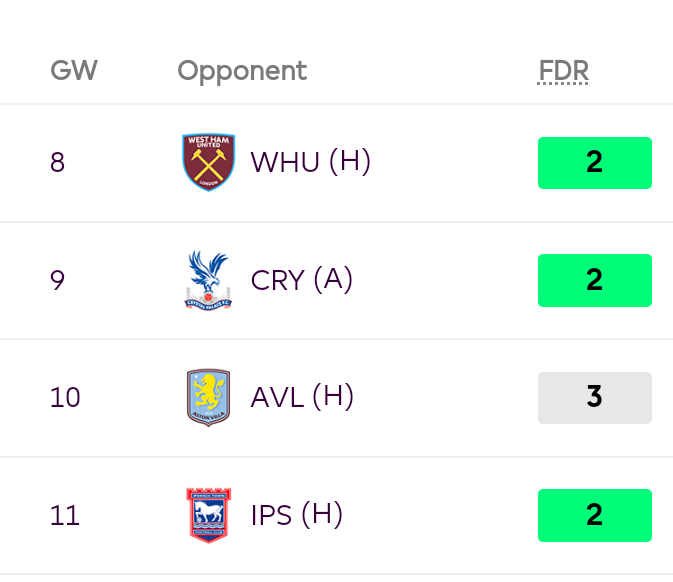Click grey difficulty 3 badge for AVL
The height and width of the screenshot is (582, 673).
click(x=595, y=398)
